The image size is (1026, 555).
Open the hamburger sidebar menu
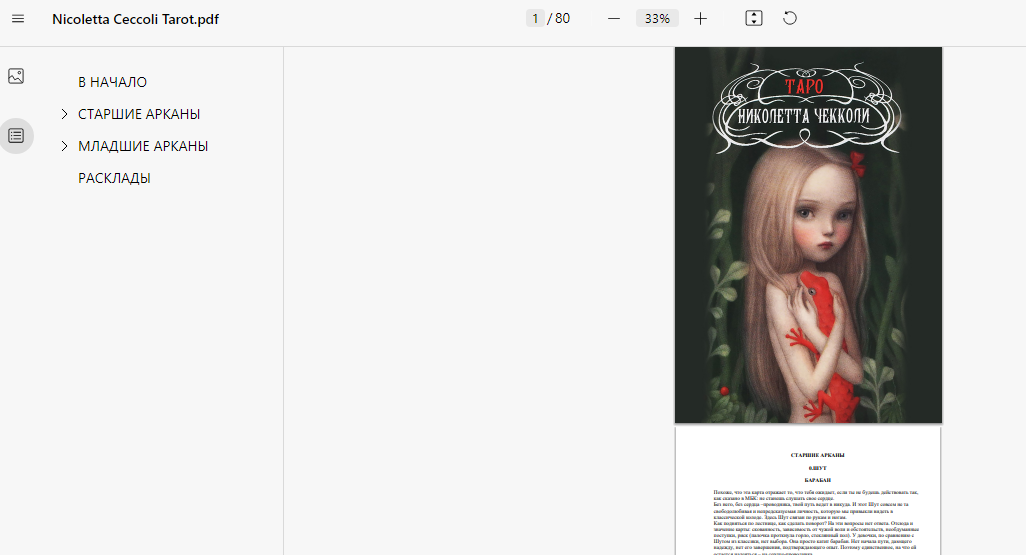point(18,19)
